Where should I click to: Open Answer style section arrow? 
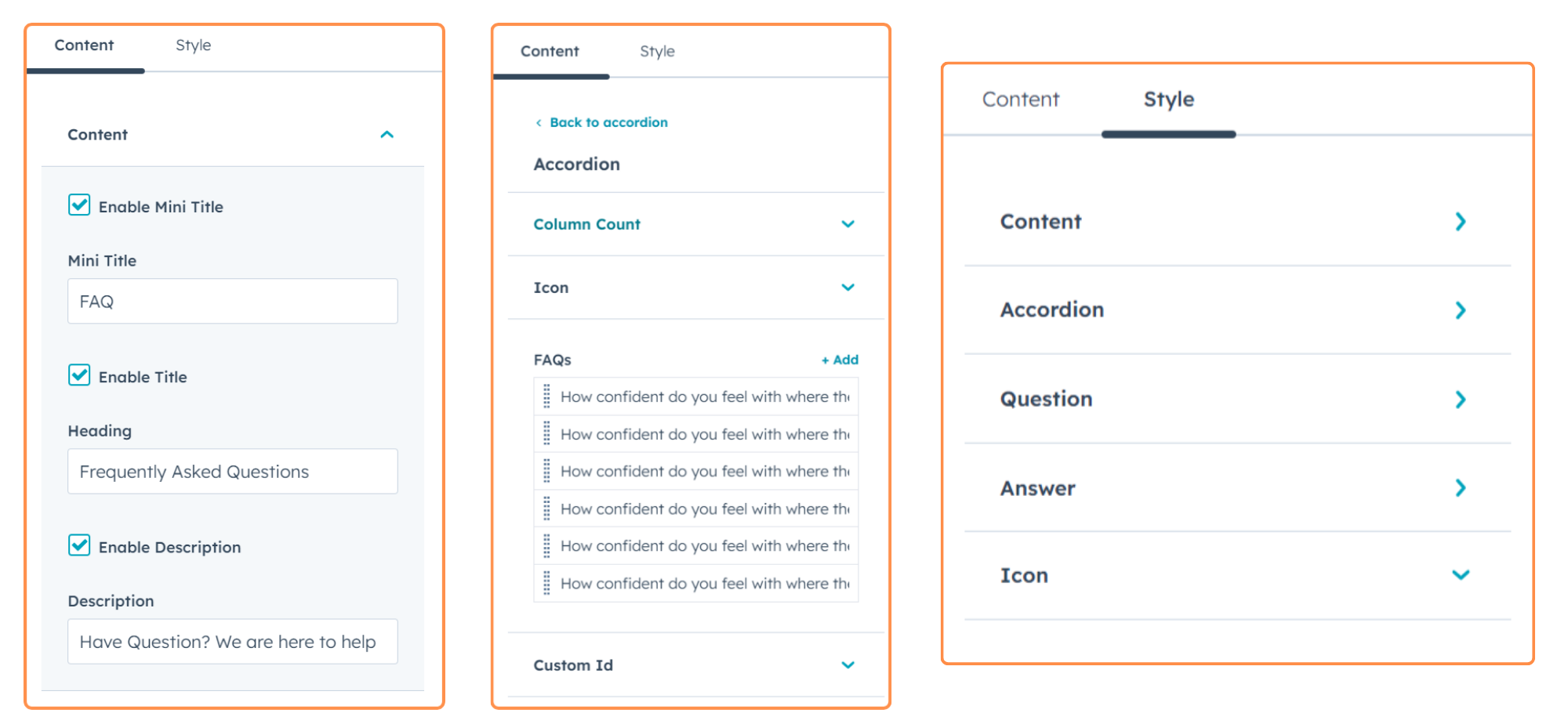[x=1460, y=488]
